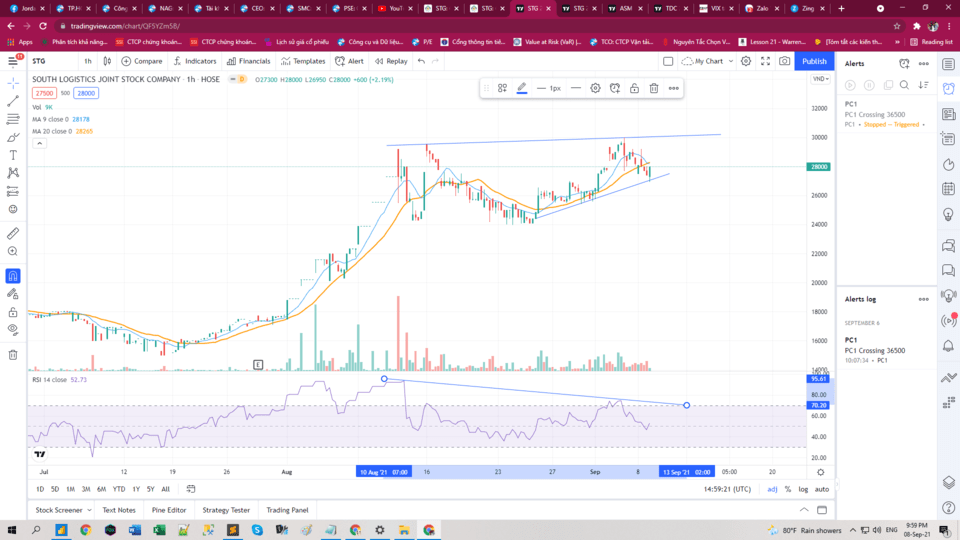Open time axis settings gear
960x540 pixels.
[820, 472]
